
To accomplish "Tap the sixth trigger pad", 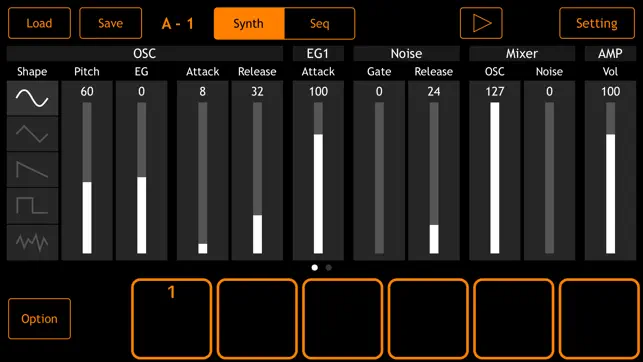I will pyautogui.click(x=599, y=319).
